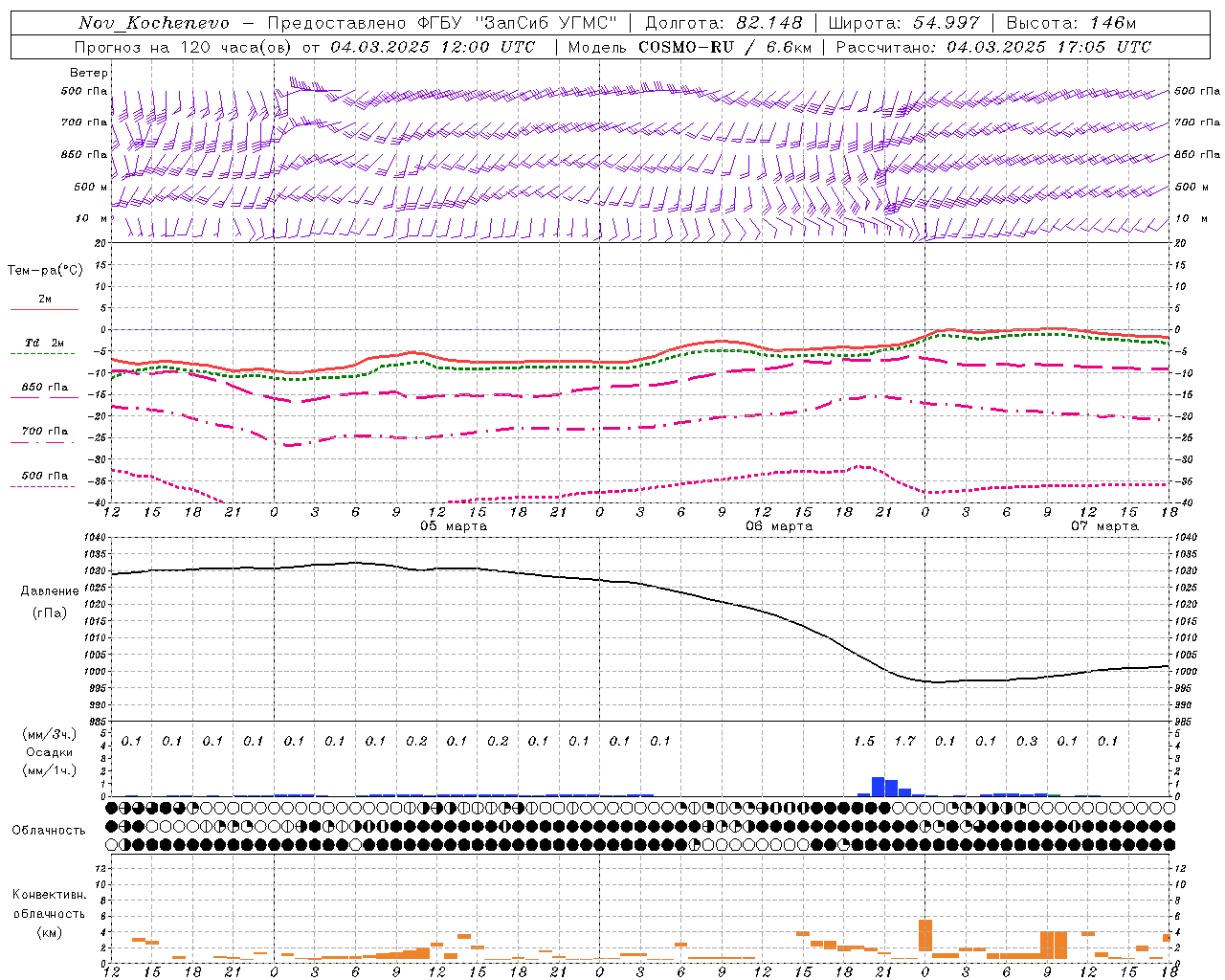
Task: Click the "500 гПа" temperature legend entry
Action: click(x=45, y=476)
